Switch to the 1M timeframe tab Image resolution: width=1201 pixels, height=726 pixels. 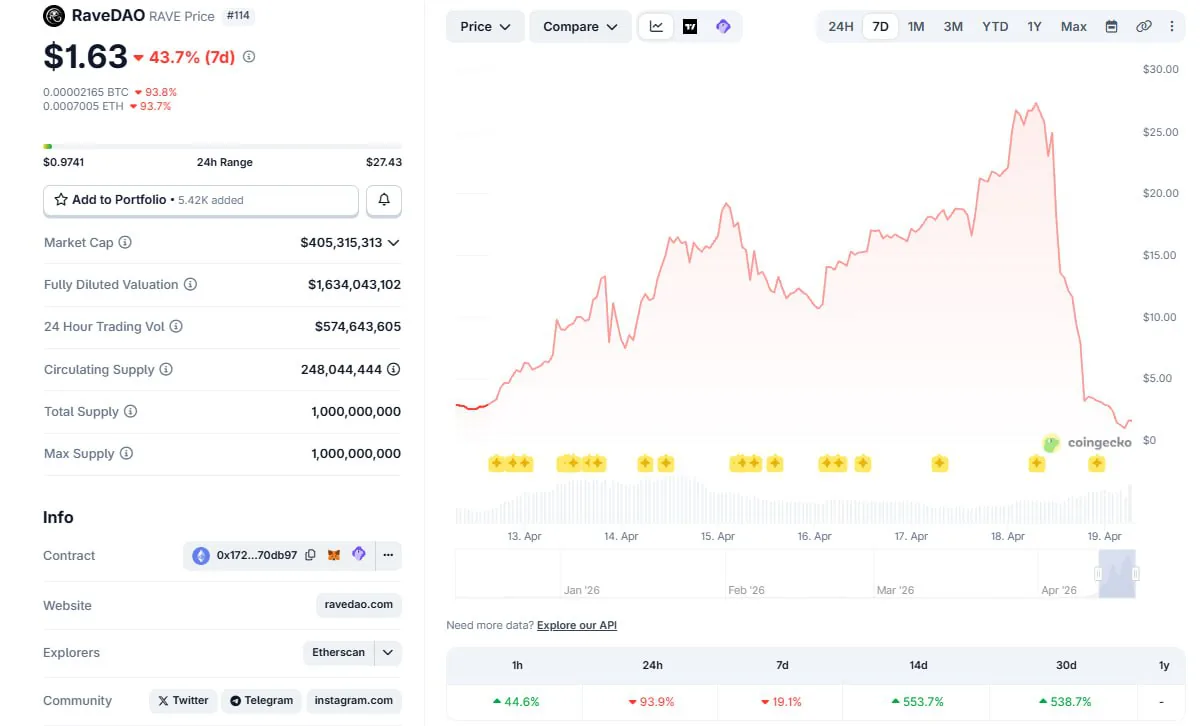pos(916,26)
